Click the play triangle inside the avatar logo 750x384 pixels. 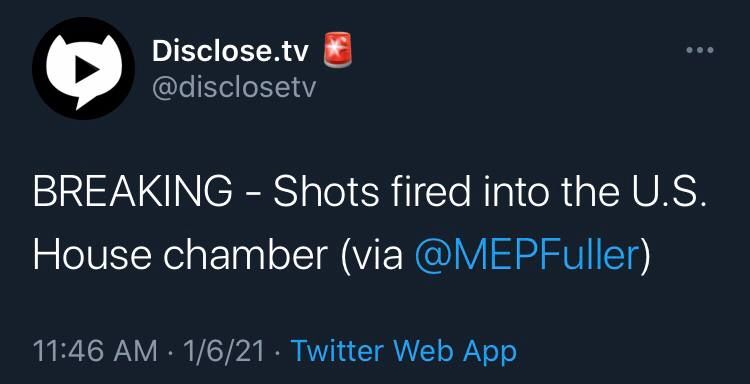coord(87,71)
